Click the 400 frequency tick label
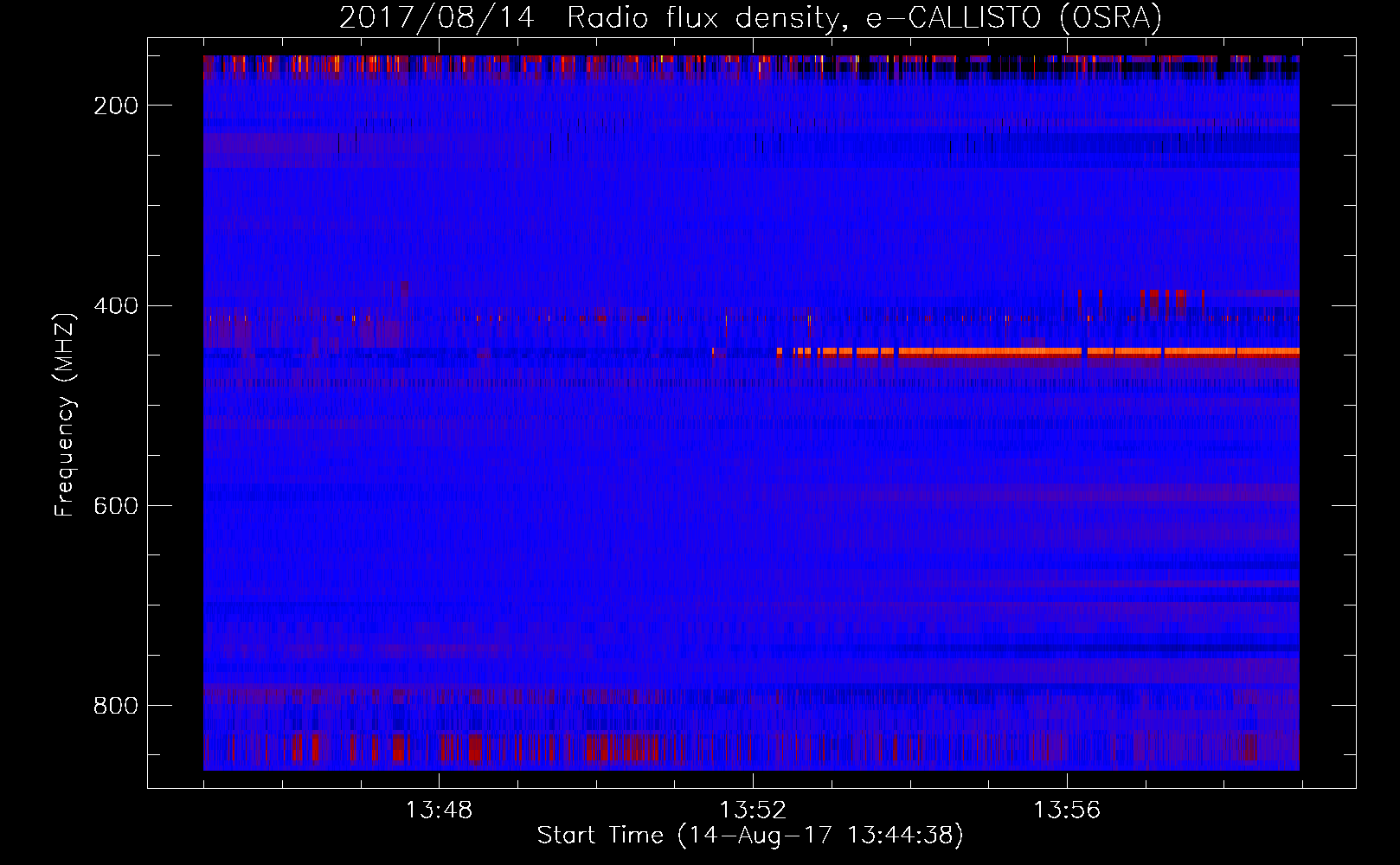Viewport: 1400px width, 865px height. point(116,306)
